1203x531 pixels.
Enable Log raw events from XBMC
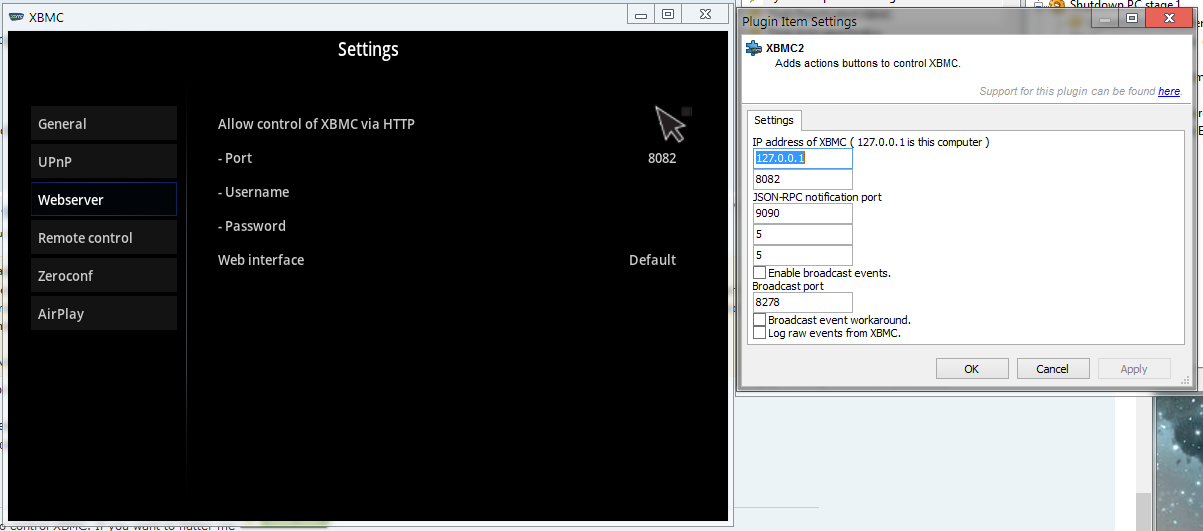pyautogui.click(x=760, y=333)
